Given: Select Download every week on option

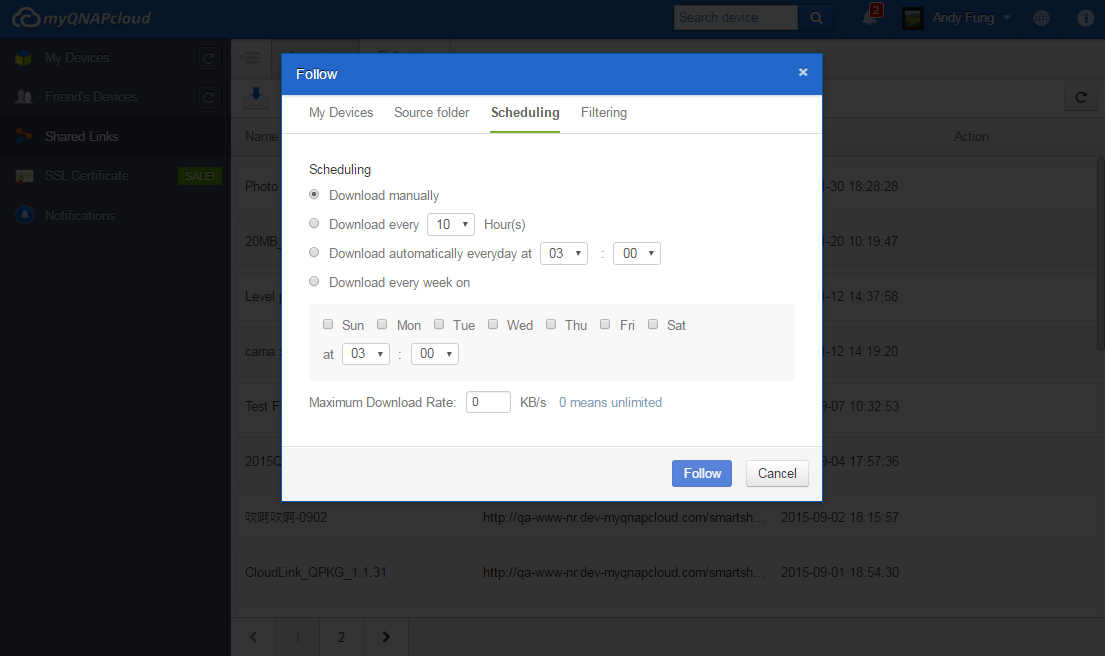Looking at the screenshot, I should pos(315,282).
